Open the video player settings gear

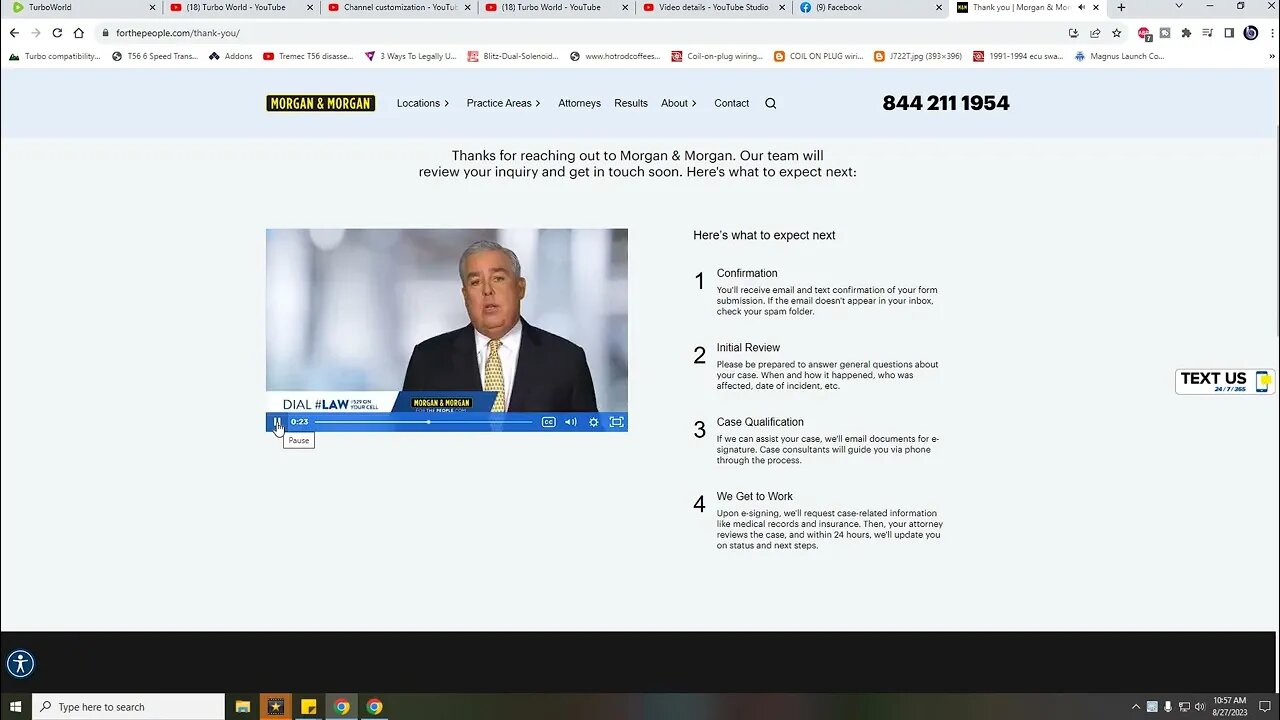point(593,422)
